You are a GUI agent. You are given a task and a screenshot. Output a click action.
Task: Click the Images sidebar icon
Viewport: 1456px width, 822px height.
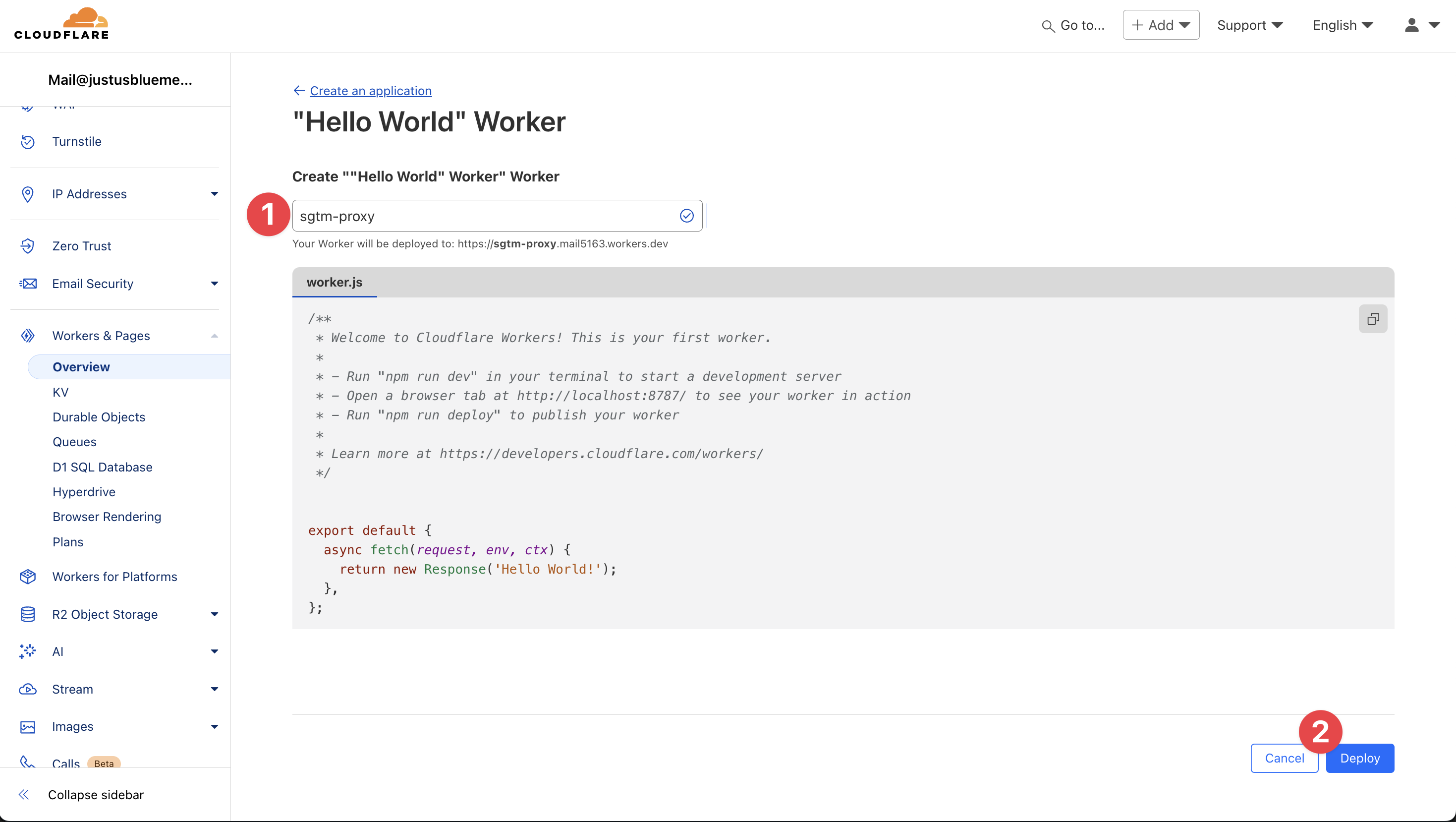point(27,726)
